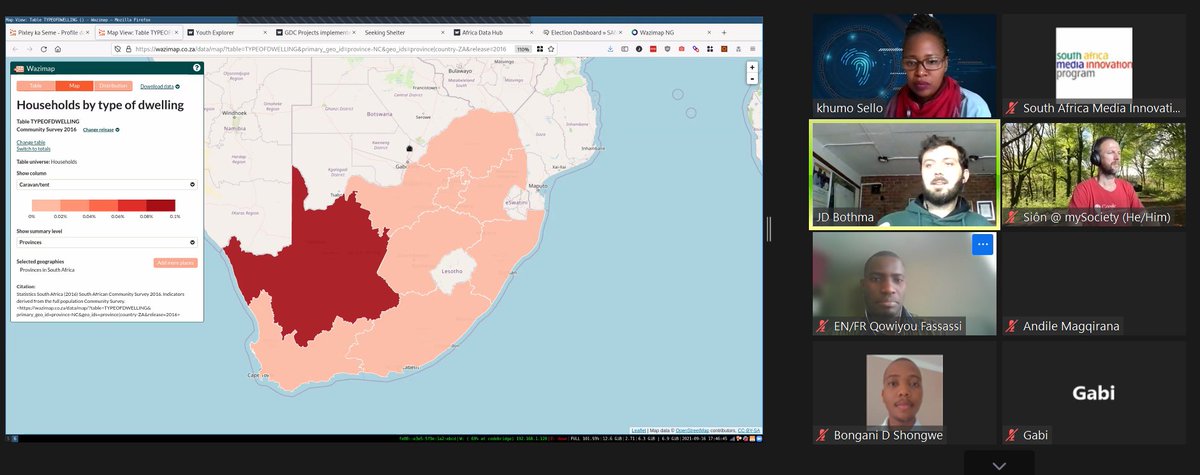Viewport: 1200px width, 475px height.
Task: Switch to the Pixley ka Seme Profile tab
Action: pos(50,32)
